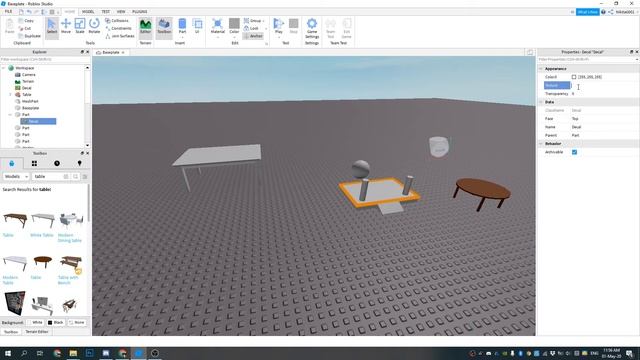
Task: Open the Windows Start menu
Action: (x=7, y=353)
